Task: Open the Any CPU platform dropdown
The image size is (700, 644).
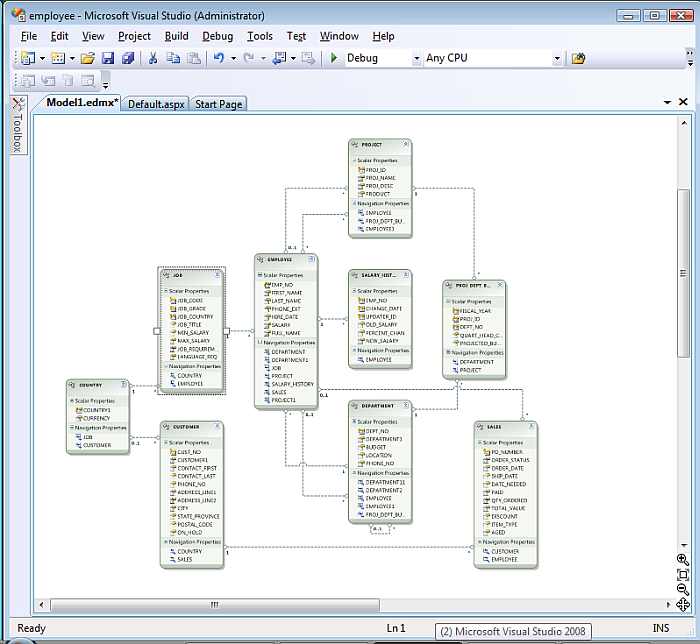Action: [x=557, y=58]
